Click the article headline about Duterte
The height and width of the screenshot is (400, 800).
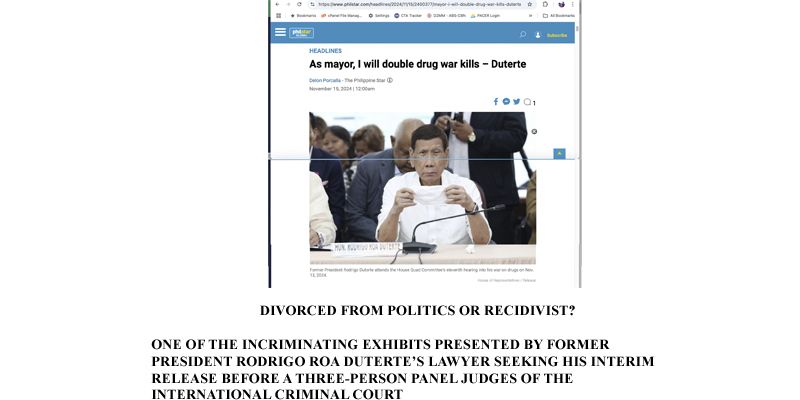tap(417, 64)
